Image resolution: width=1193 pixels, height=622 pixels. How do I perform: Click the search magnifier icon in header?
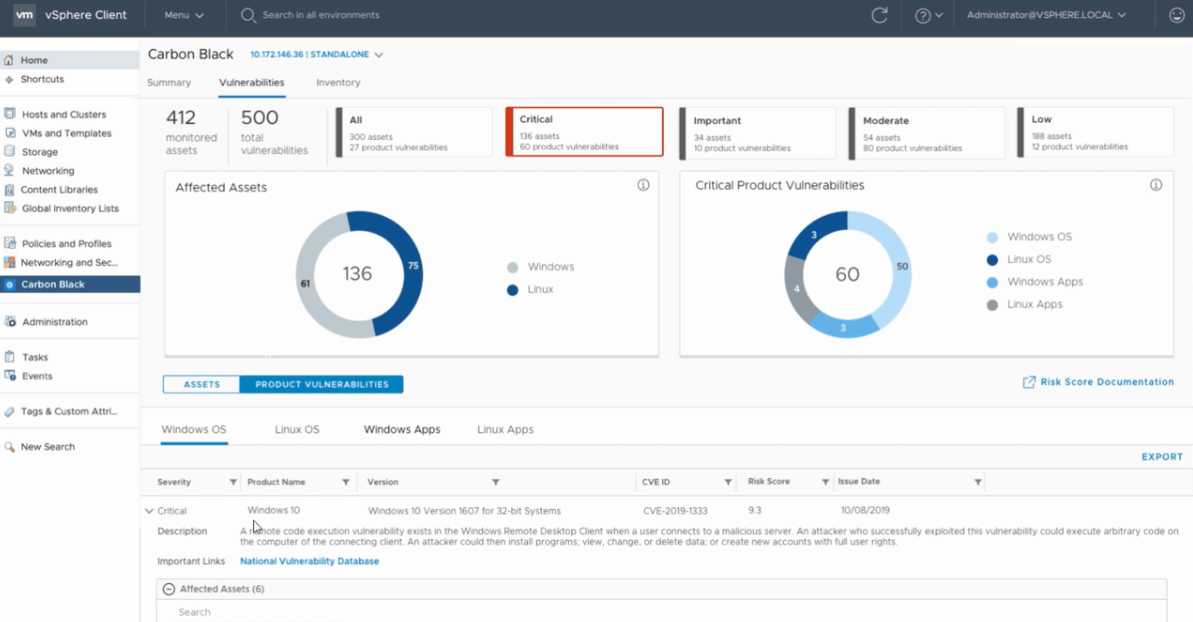tap(248, 15)
